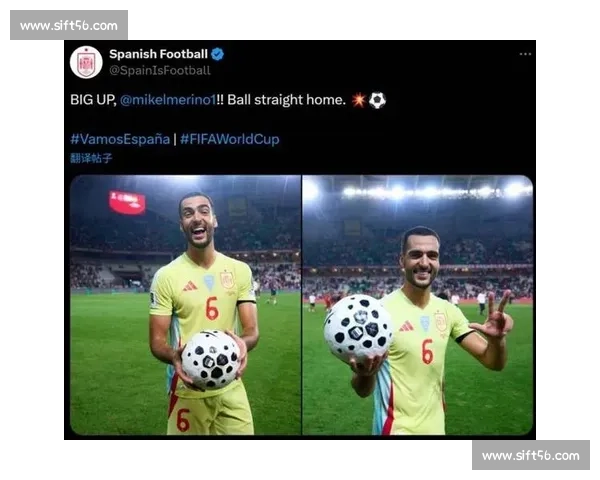Click the tweet text 'Ball straight home.'
The width and height of the screenshot is (600, 480).
pos(287,100)
